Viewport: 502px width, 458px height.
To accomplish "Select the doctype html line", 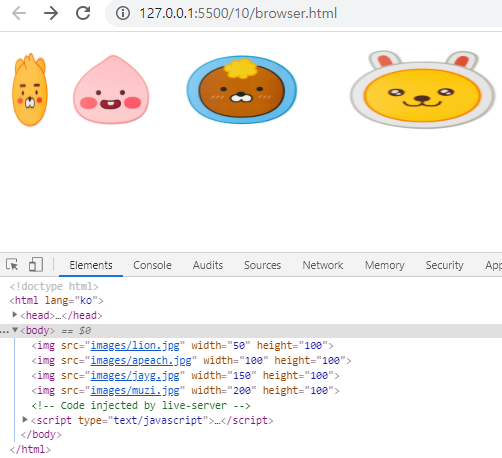I will (x=54, y=286).
